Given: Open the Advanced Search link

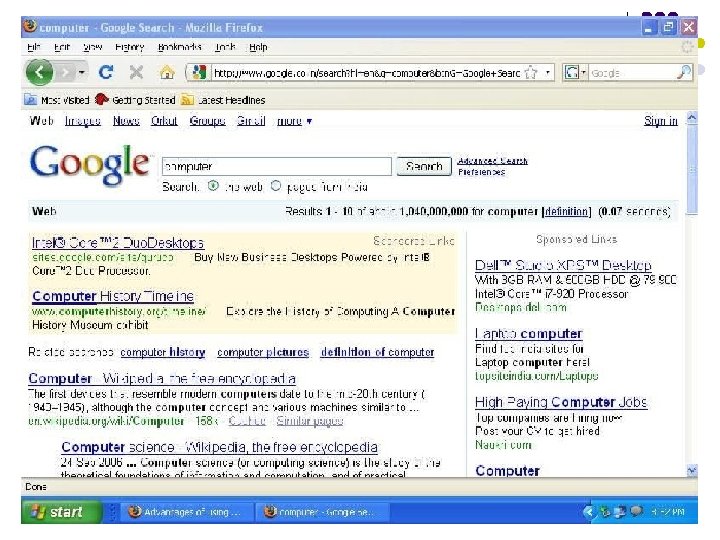Looking at the screenshot, I should point(492,161).
